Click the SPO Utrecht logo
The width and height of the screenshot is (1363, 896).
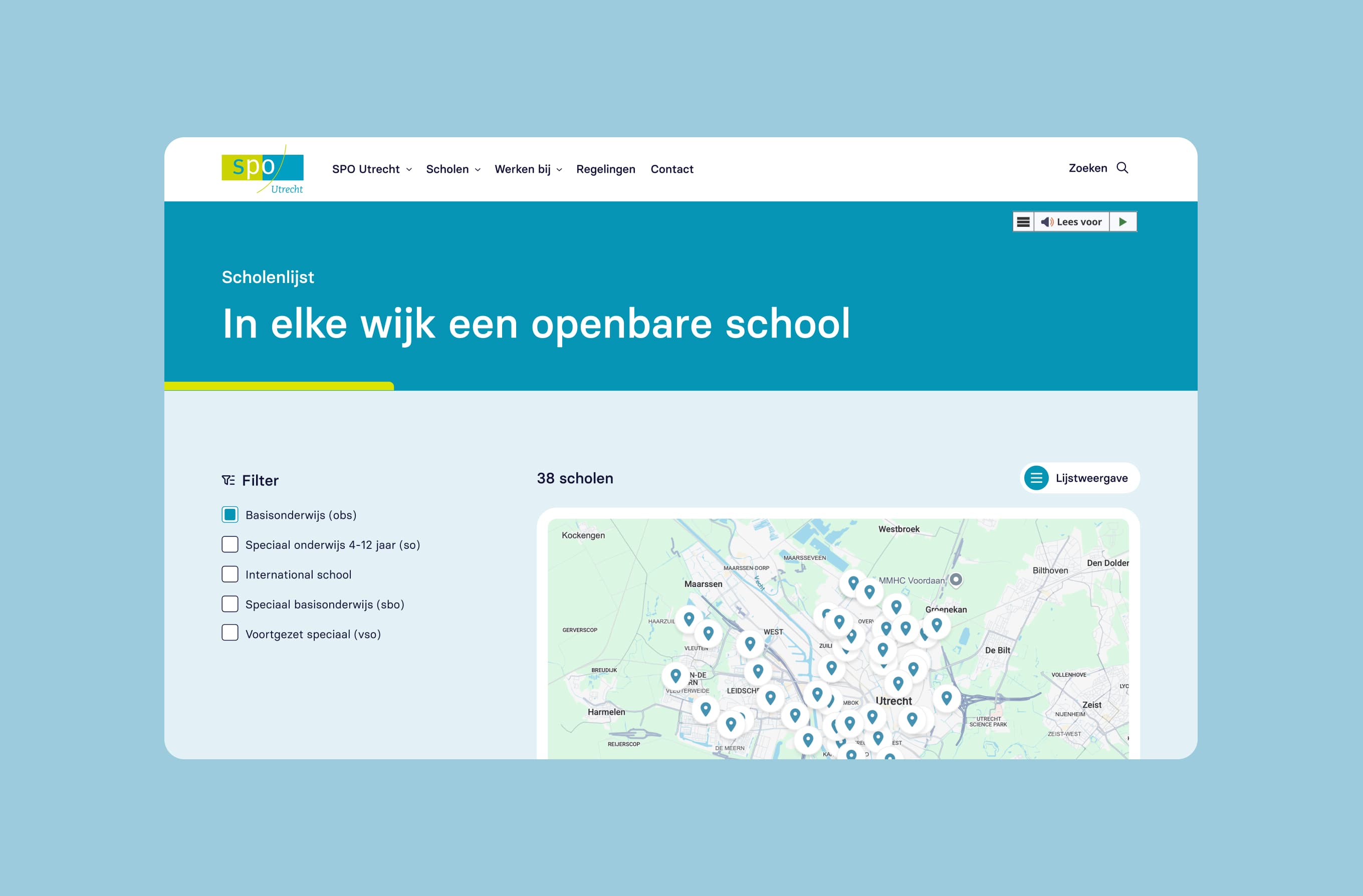click(x=263, y=169)
